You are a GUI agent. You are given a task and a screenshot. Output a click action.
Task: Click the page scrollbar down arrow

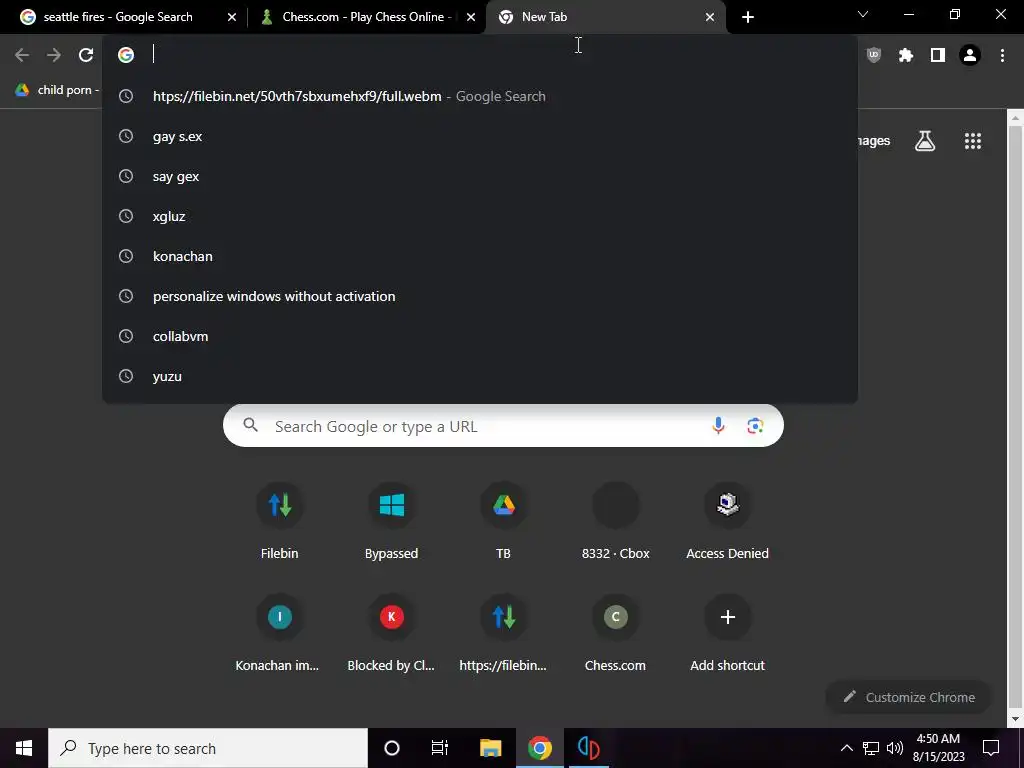pyautogui.click(x=1015, y=719)
